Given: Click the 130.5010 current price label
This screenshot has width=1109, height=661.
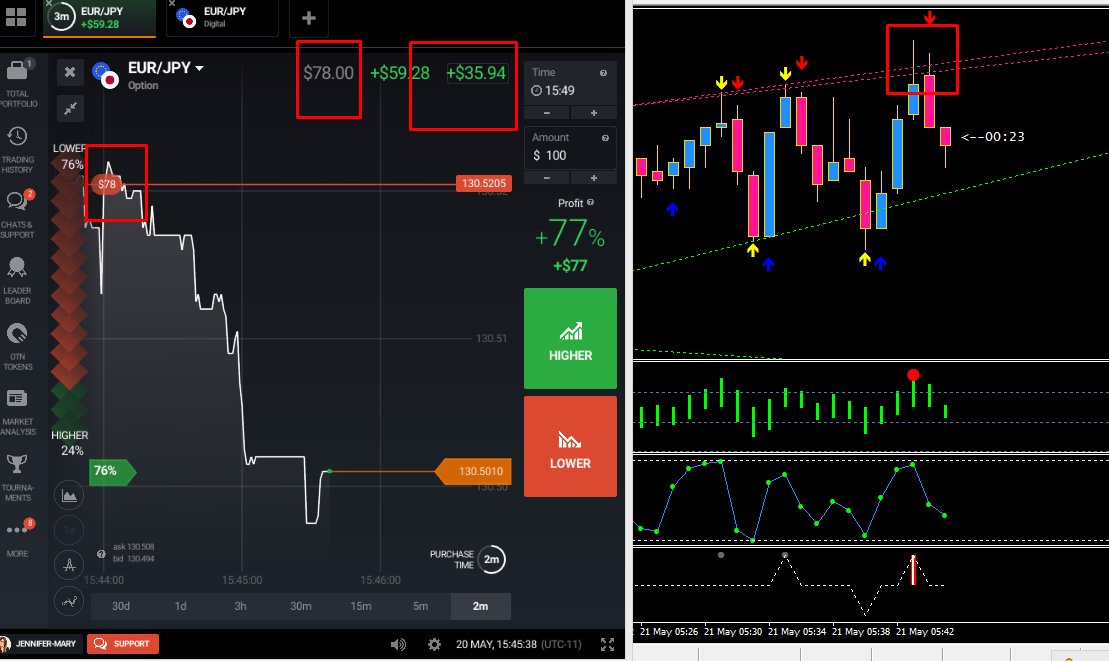Looking at the screenshot, I should pyautogui.click(x=474, y=472).
